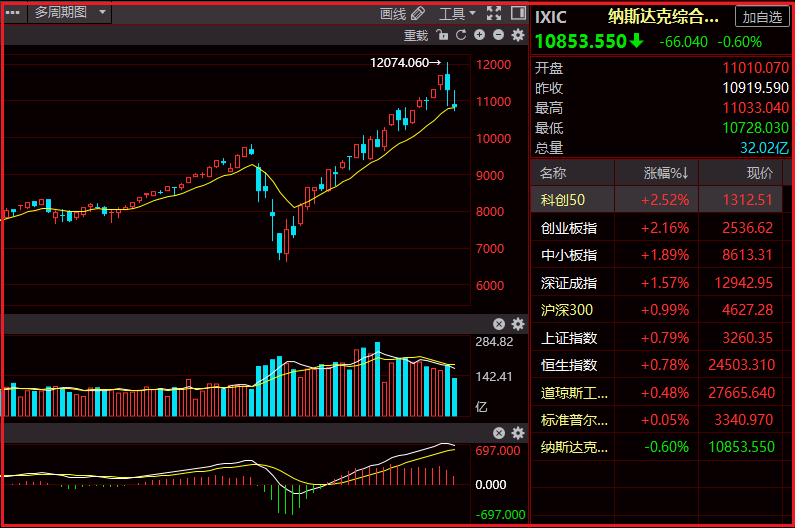Select the 纳斯达克... row in list
Image resolution: width=795 pixels, height=528 pixels.
657,447
